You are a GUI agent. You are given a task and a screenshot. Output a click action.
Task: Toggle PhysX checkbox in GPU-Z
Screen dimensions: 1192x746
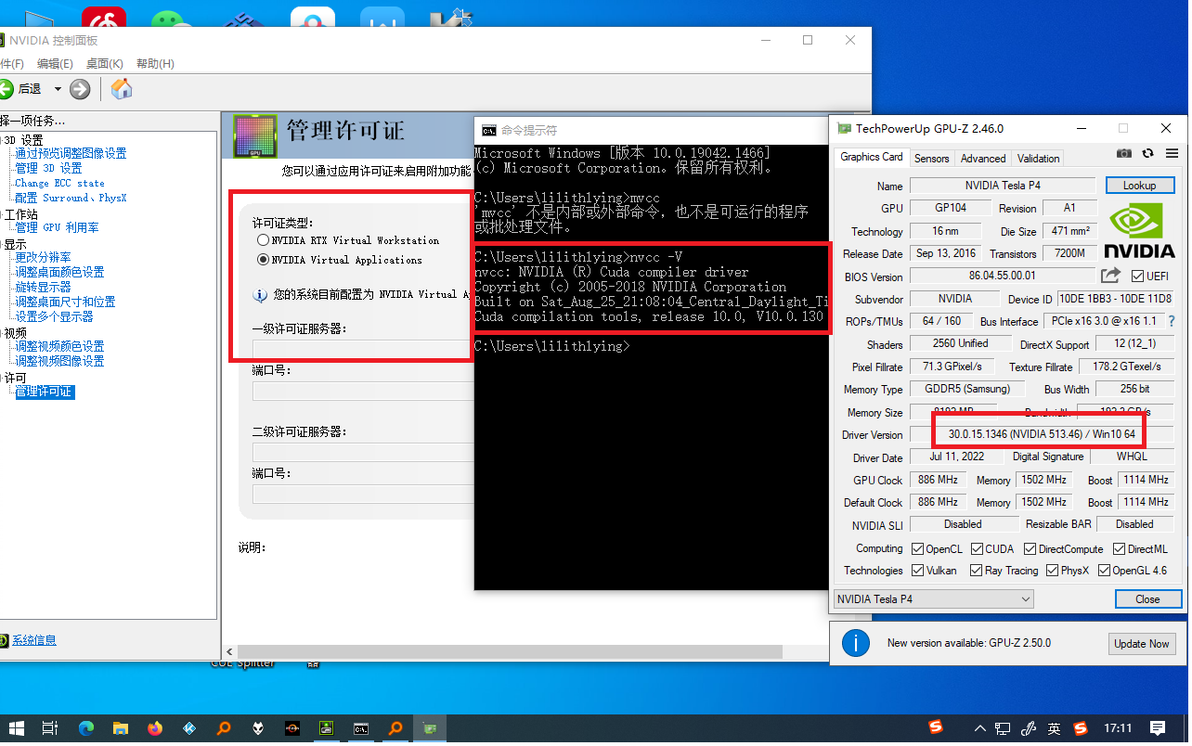1052,570
